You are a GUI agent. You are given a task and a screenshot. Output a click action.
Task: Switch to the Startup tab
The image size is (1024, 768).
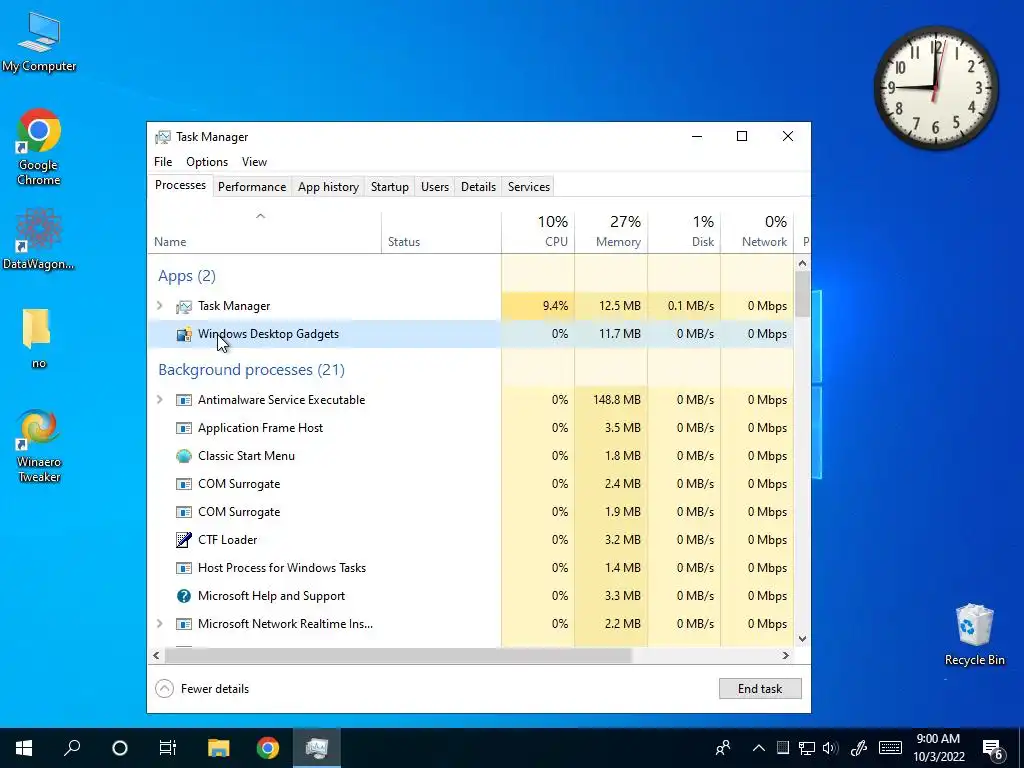(390, 187)
